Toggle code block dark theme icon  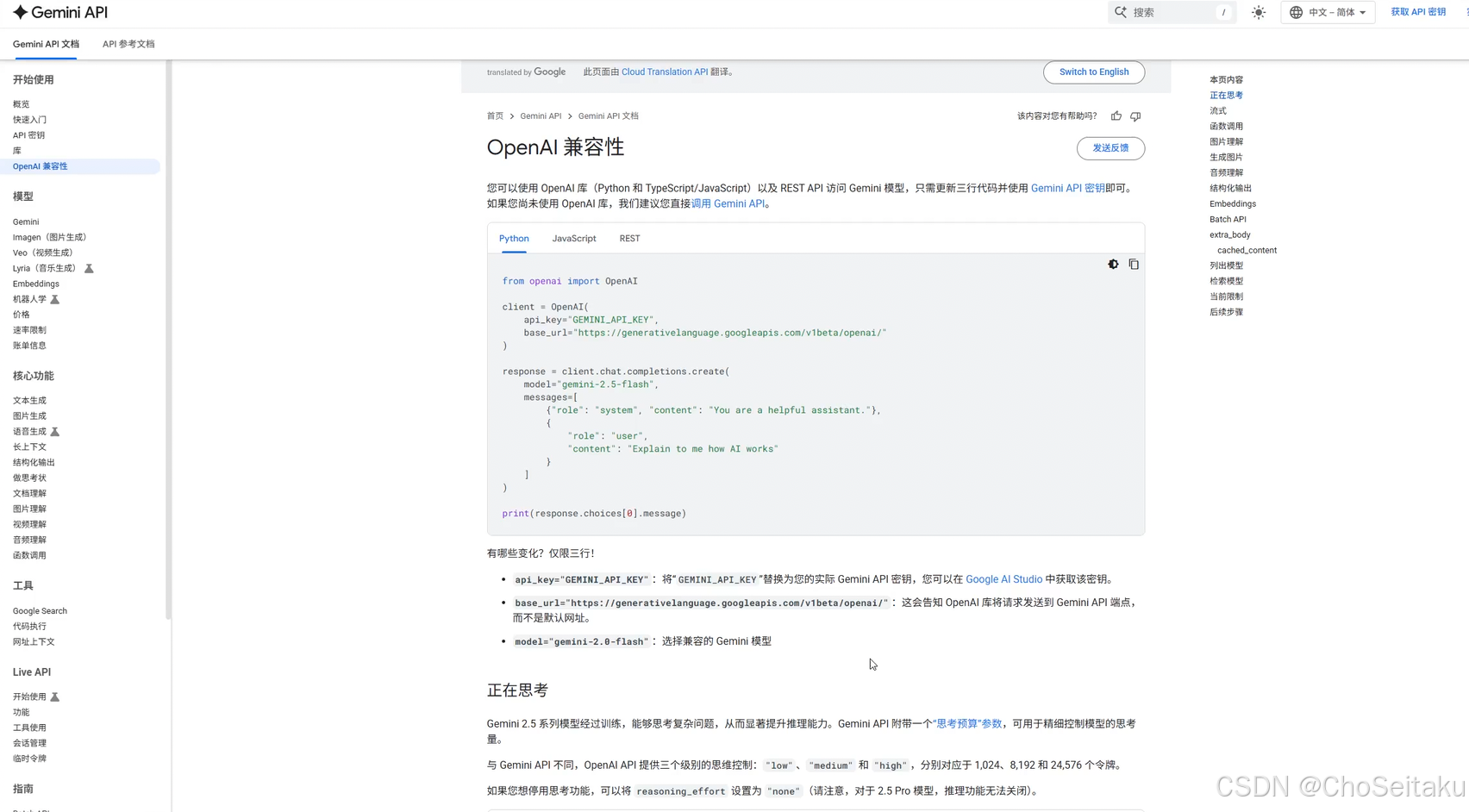(1113, 265)
